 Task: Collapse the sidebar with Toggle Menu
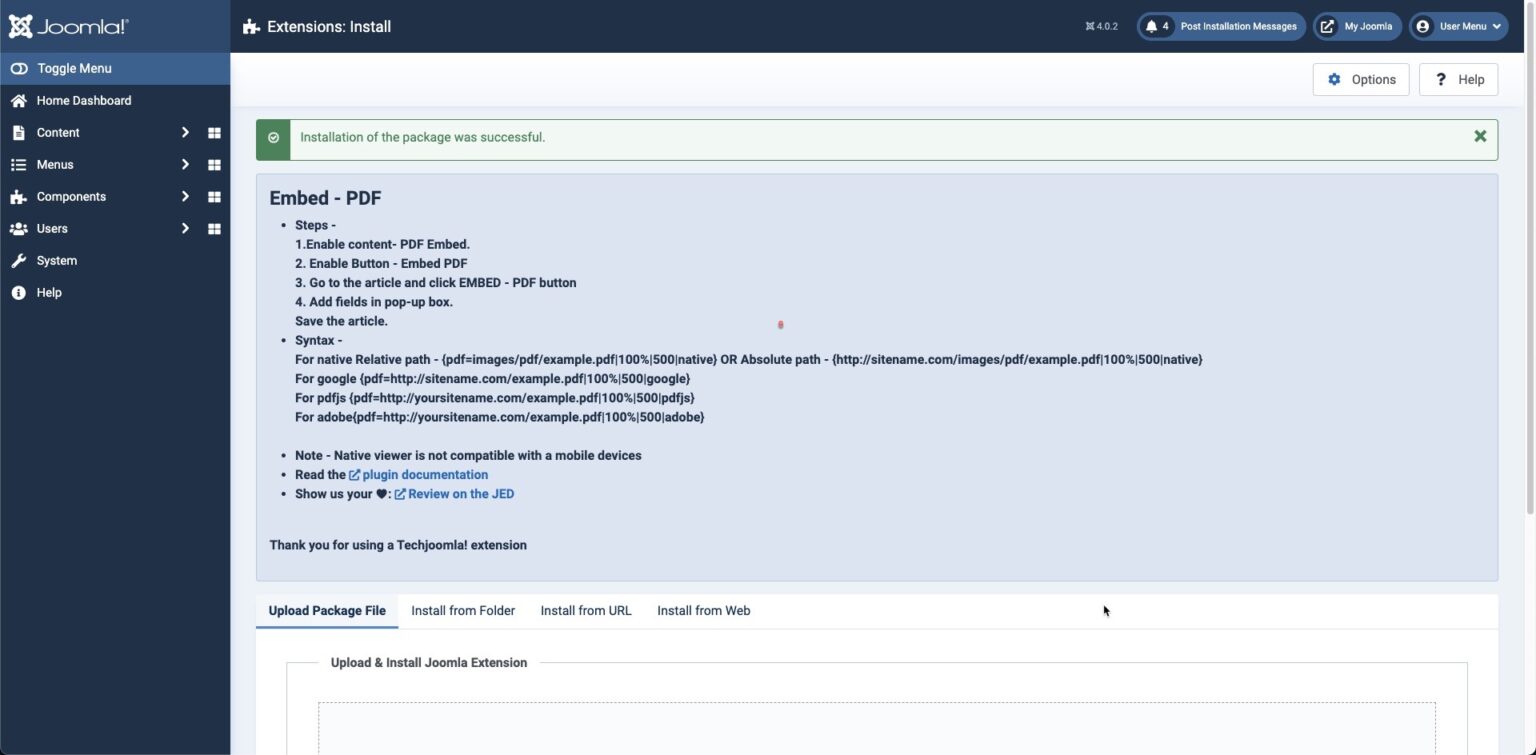tap(74, 68)
